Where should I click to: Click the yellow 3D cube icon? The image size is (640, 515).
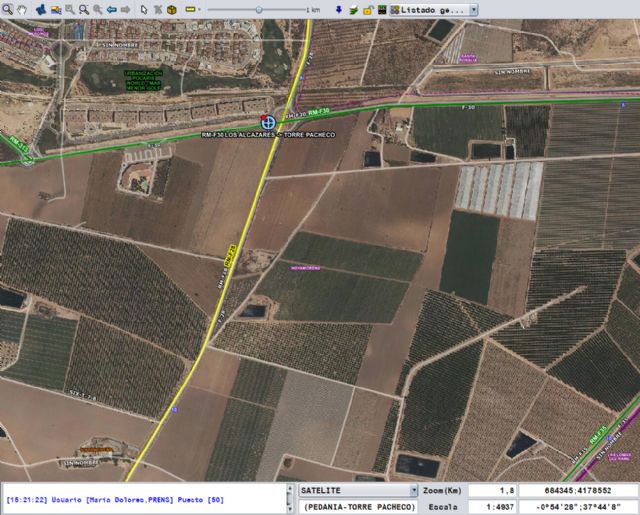(x=171, y=9)
